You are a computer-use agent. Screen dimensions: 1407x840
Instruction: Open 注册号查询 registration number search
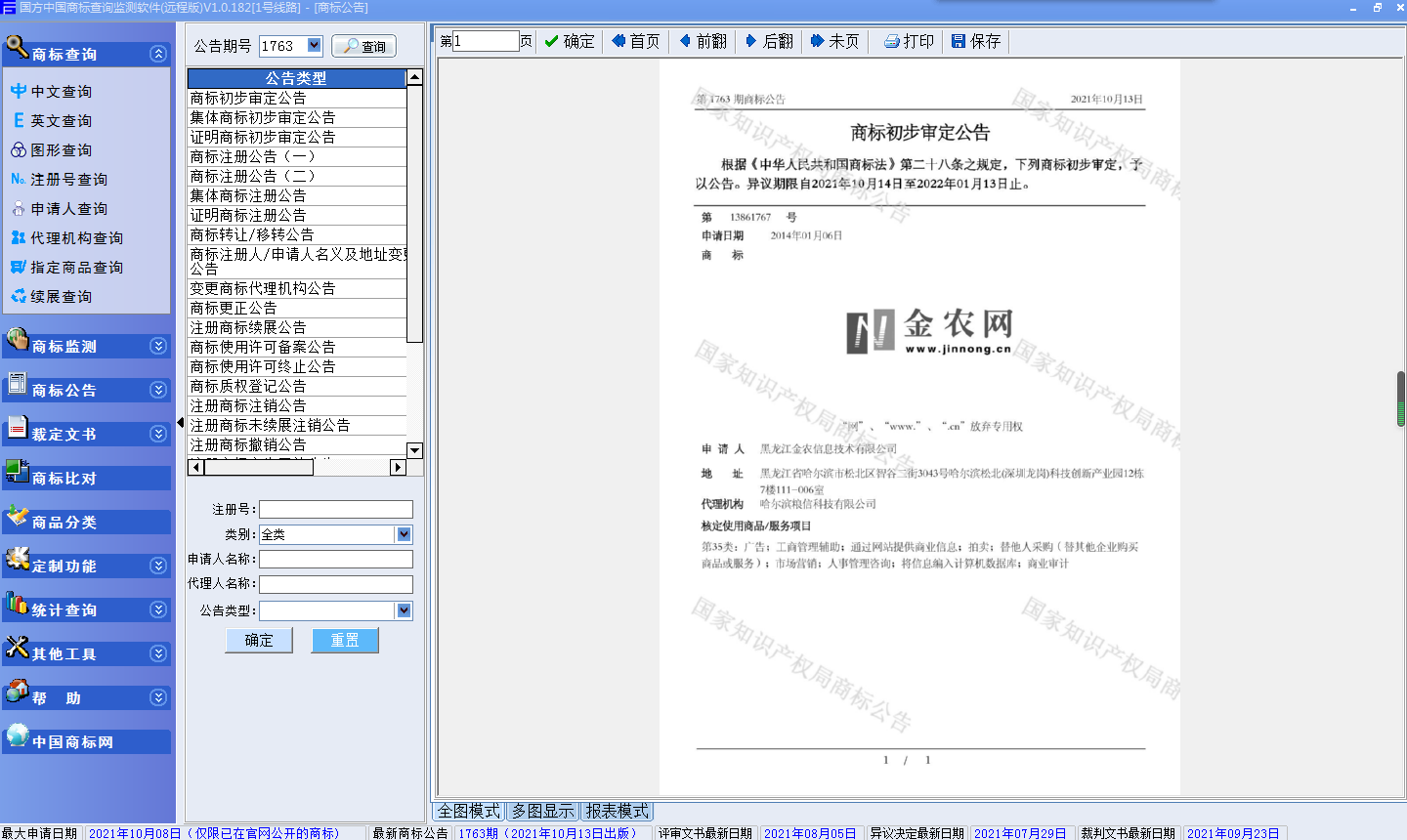point(60,179)
